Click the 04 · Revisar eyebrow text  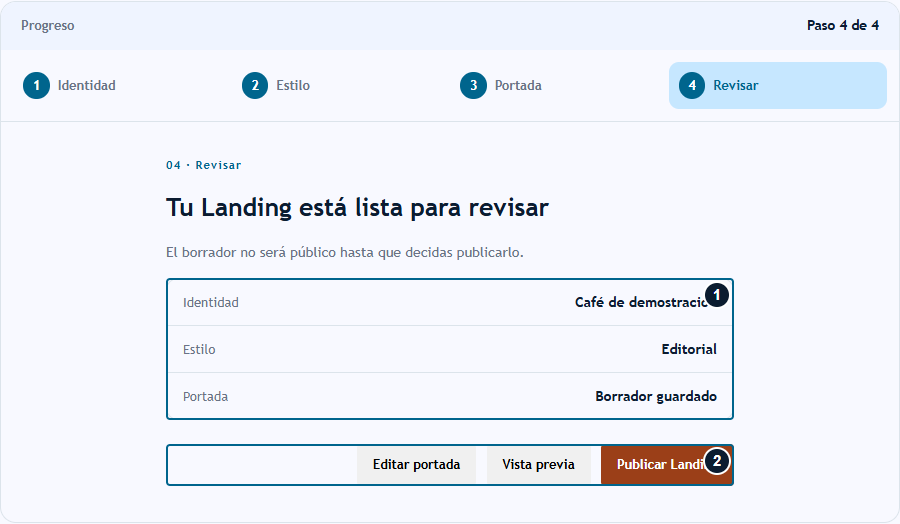click(x=204, y=165)
